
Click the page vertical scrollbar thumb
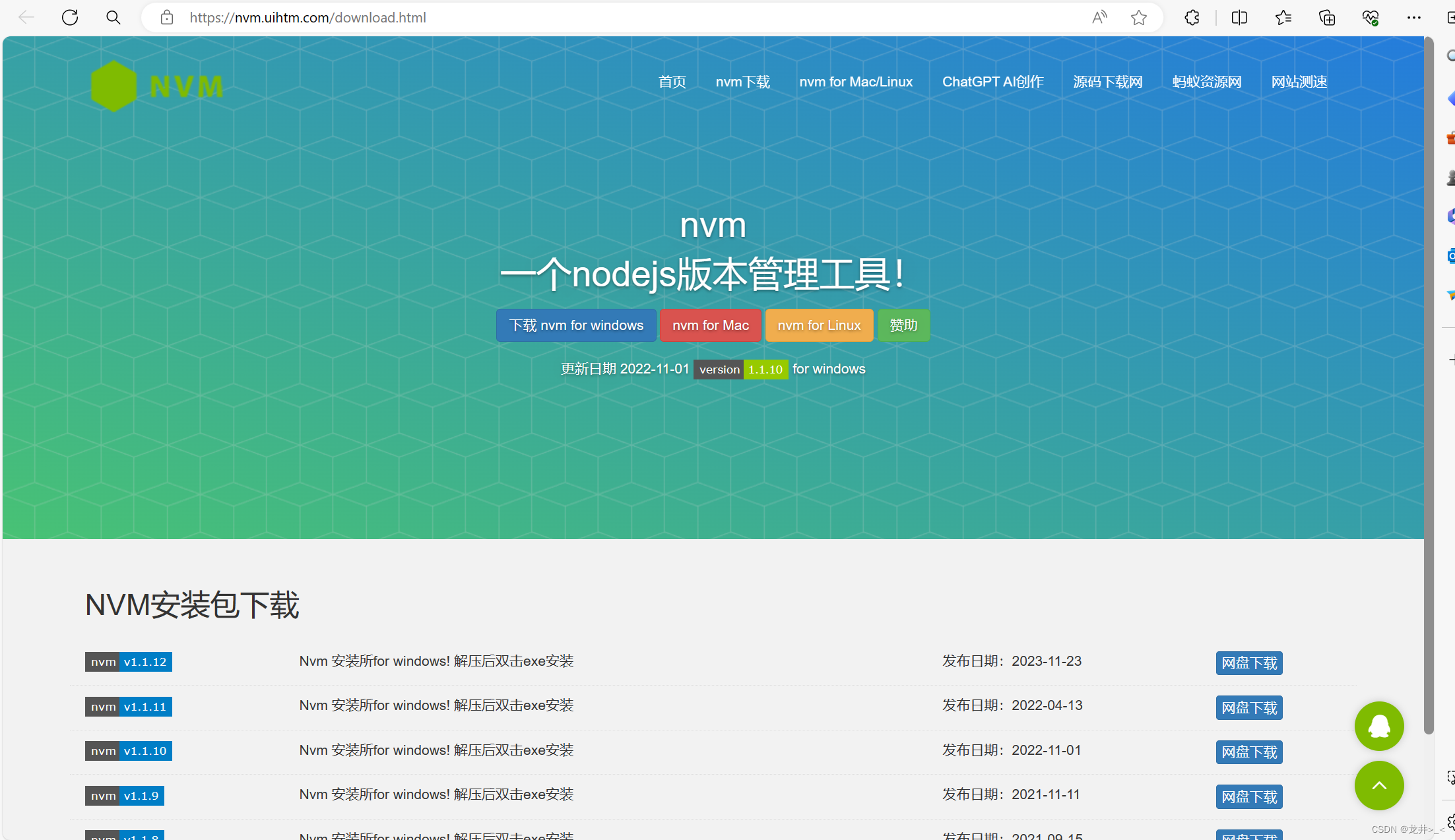tap(1429, 386)
